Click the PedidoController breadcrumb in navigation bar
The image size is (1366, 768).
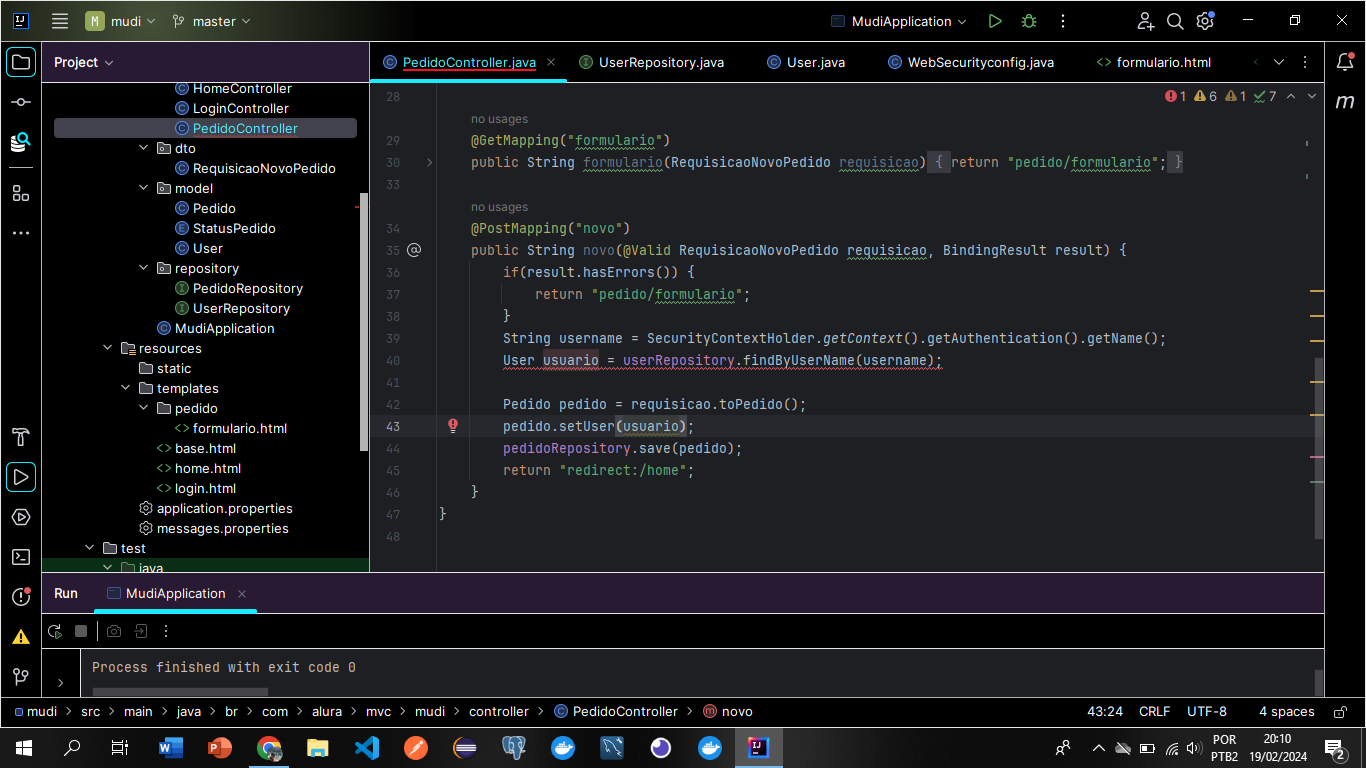pyautogui.click(x=615, y=712)
